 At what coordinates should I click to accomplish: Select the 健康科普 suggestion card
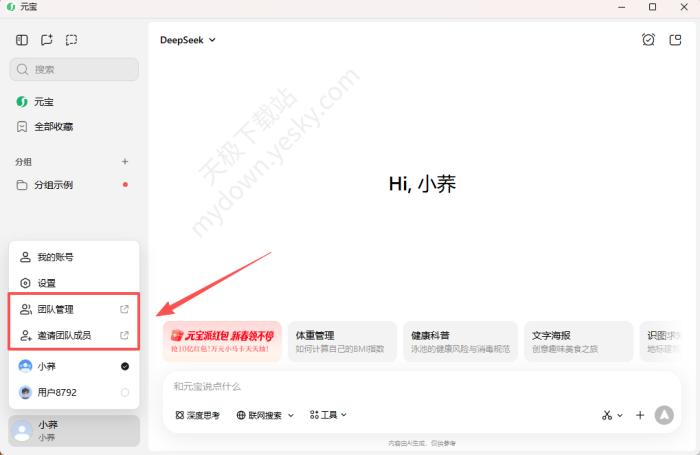click(x=460, y=341)
